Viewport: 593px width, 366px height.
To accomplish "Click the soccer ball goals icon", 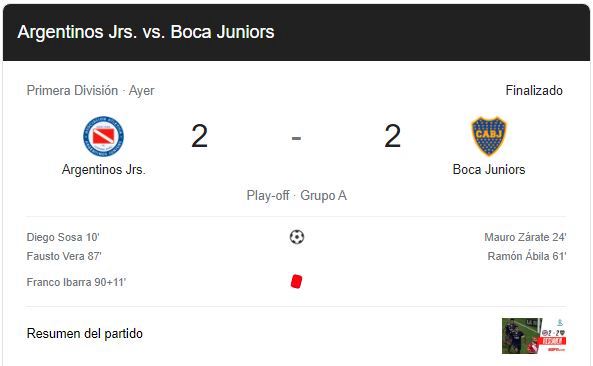I will (x=296, y=237).
